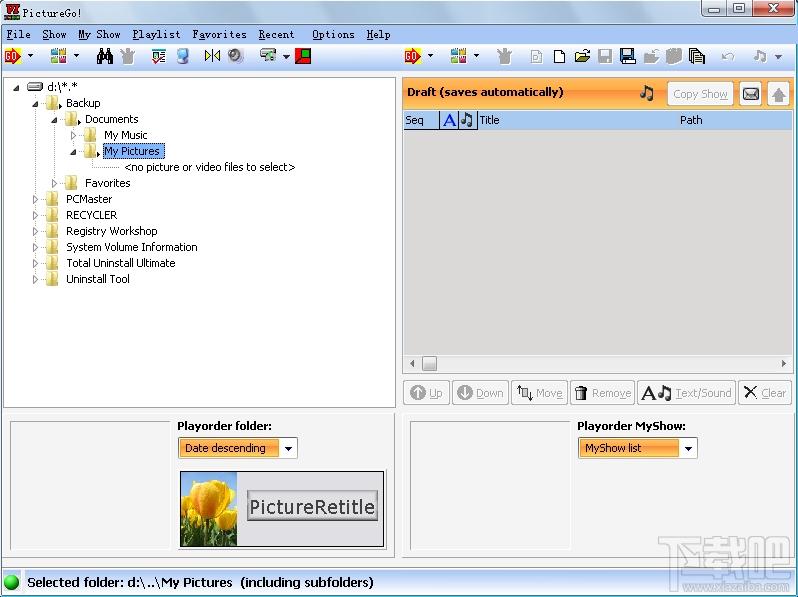Open the Options menu
This screenshot has height=597, width=798.
(333, 35)
